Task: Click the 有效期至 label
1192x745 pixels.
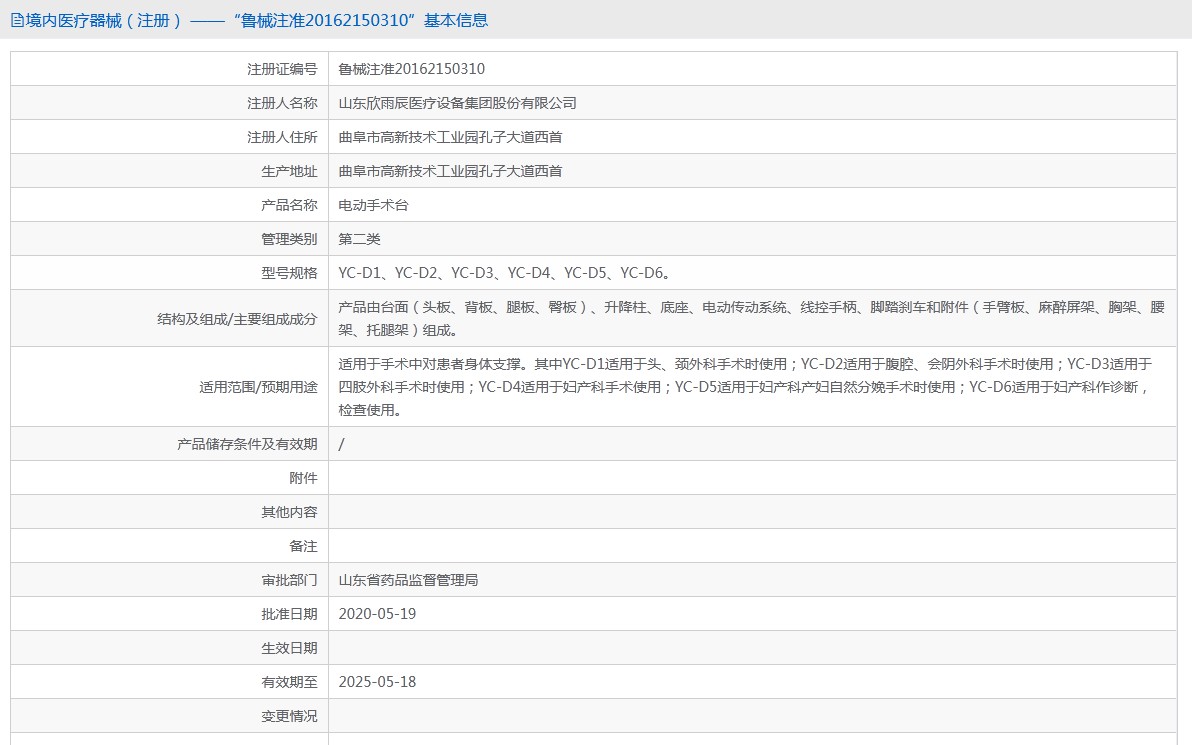Action: [x=289, y=683]
